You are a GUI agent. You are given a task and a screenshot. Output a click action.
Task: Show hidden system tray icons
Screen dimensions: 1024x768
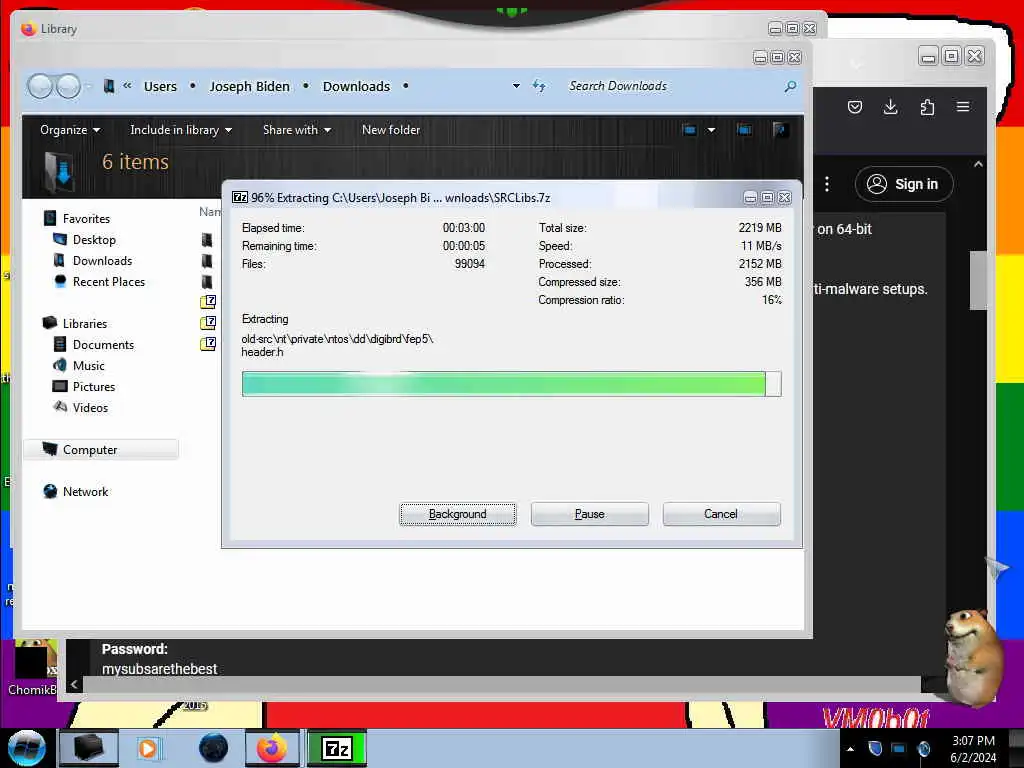tap(850, 749)
